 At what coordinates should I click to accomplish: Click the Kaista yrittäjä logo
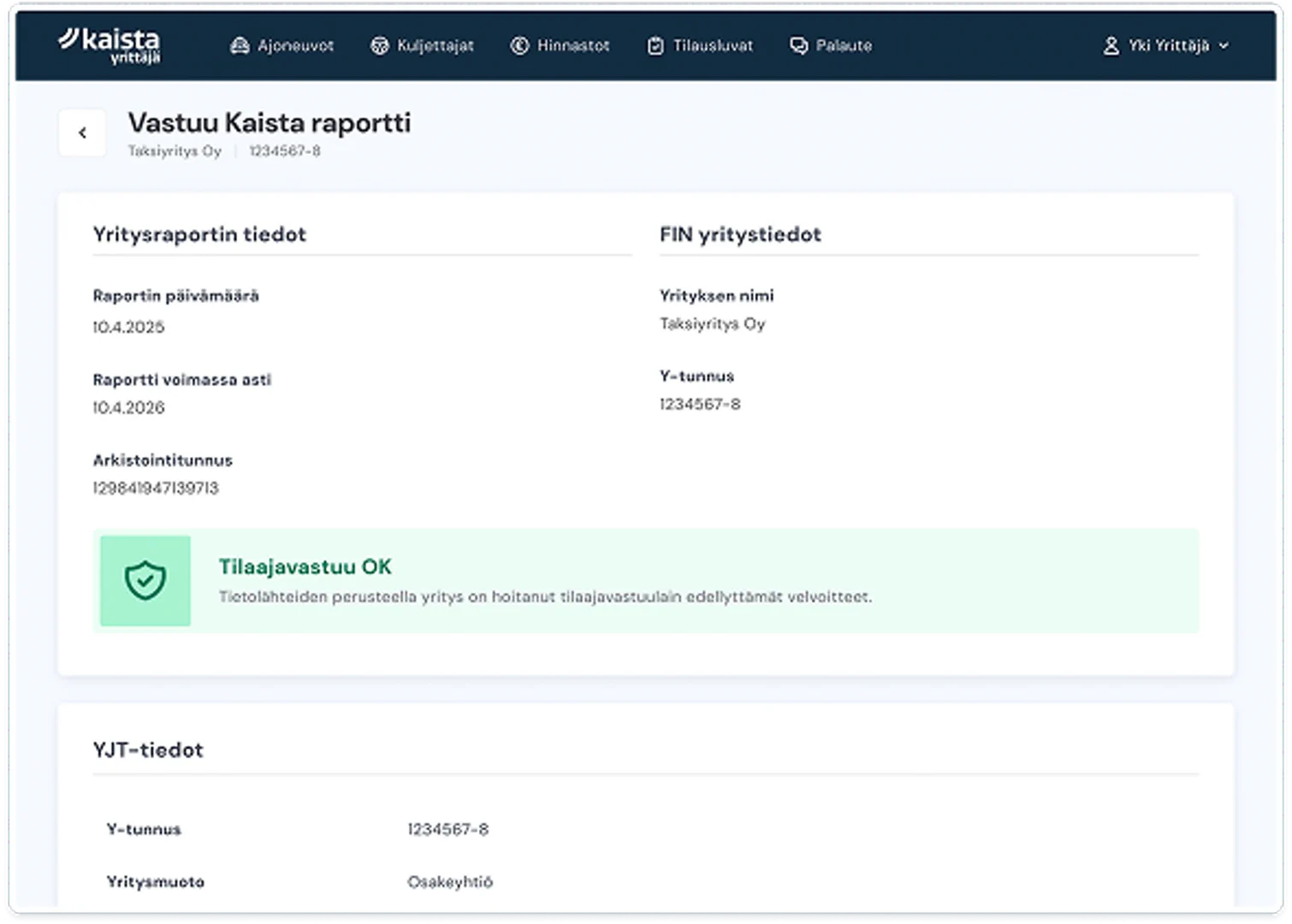[109, 45]
